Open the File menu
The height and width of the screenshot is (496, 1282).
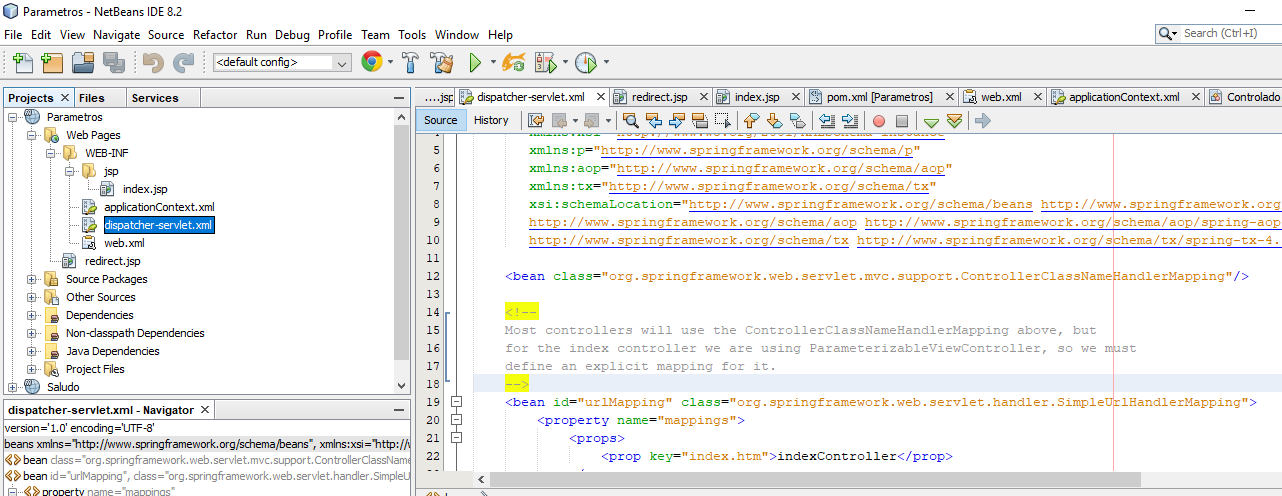(13, 34)
